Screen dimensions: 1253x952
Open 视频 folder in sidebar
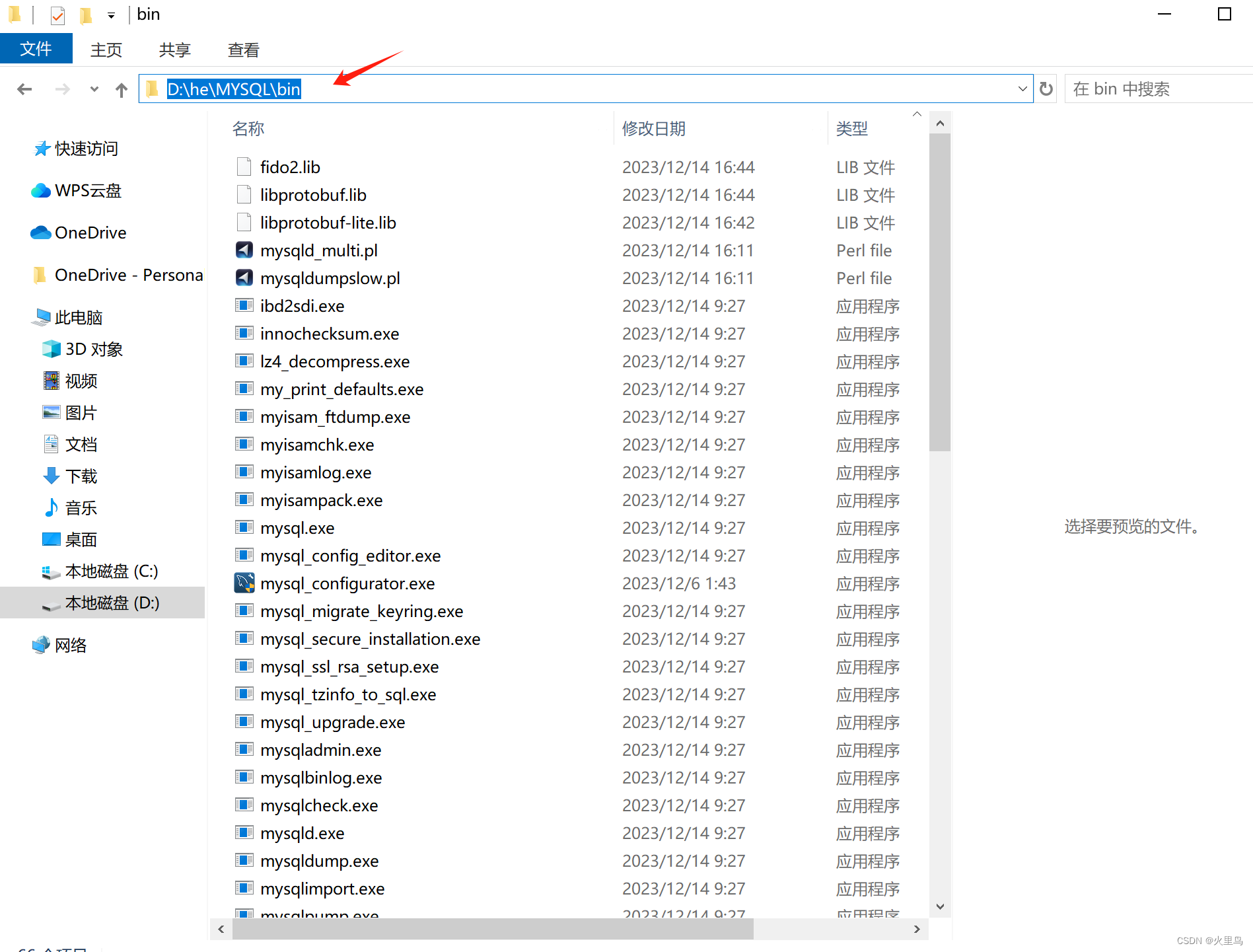click(71, 381)
